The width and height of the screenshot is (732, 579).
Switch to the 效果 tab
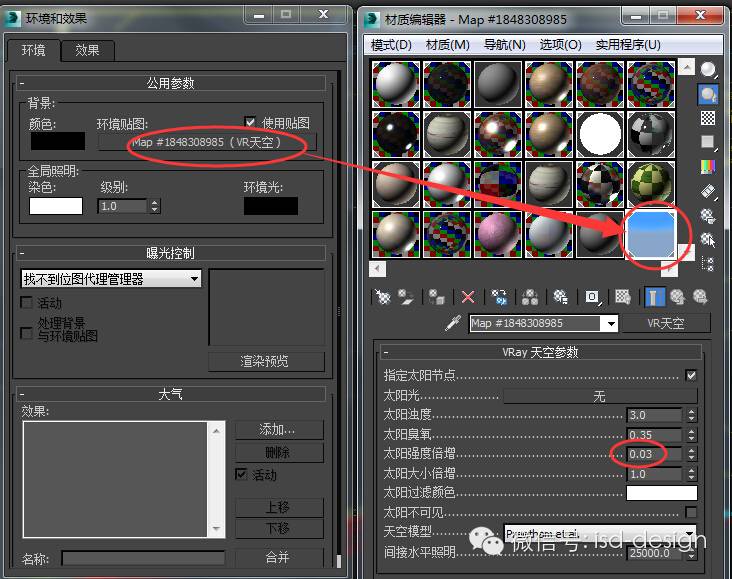coord(88,50)
